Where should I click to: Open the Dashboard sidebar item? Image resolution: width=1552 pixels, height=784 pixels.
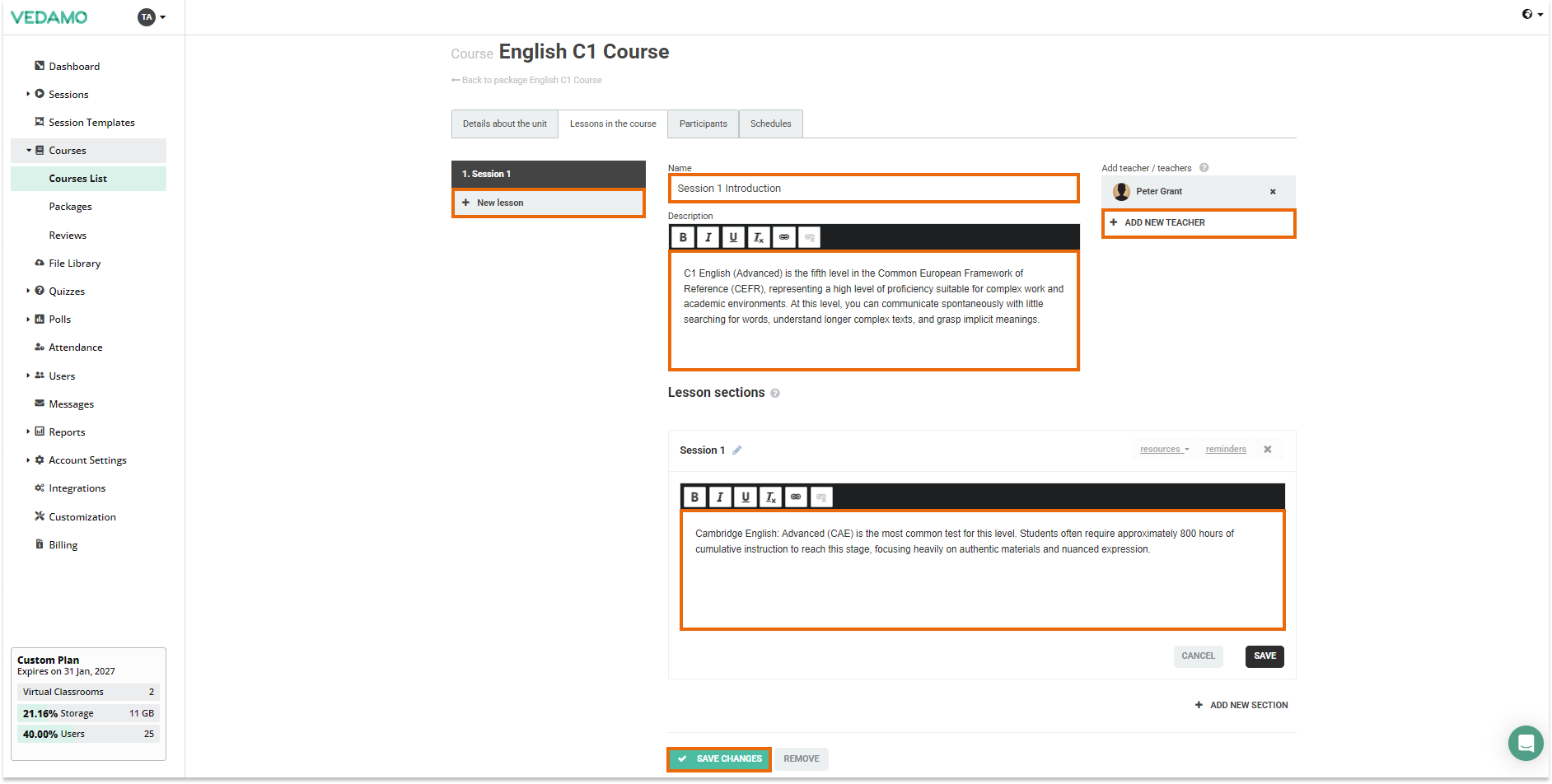click(74, 66)
